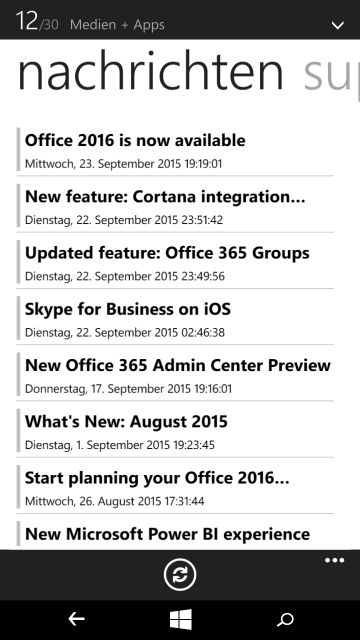
Task: Click the '12/30' slide counter
Action: pos(37,21)
